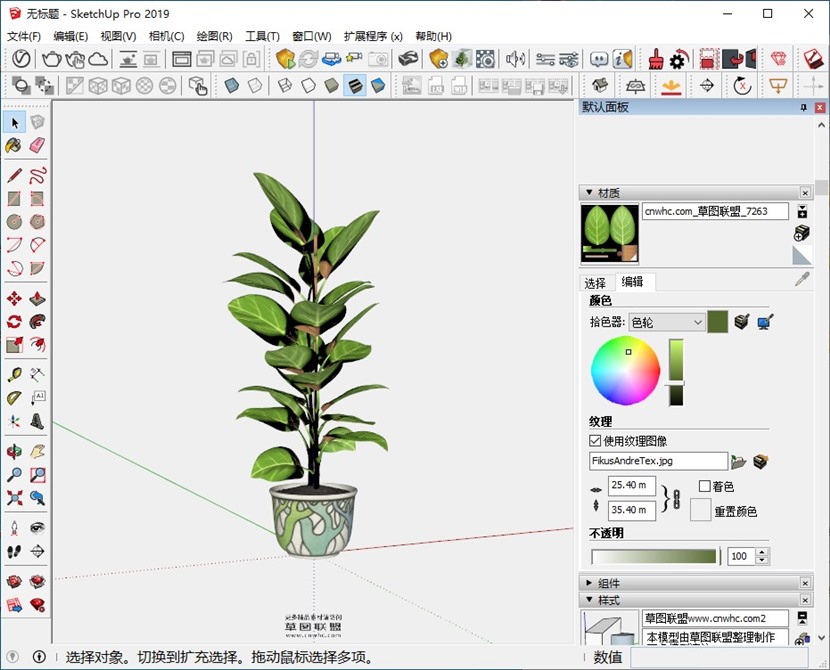Choose the Tape Measure tool

(x=14, y=375)
